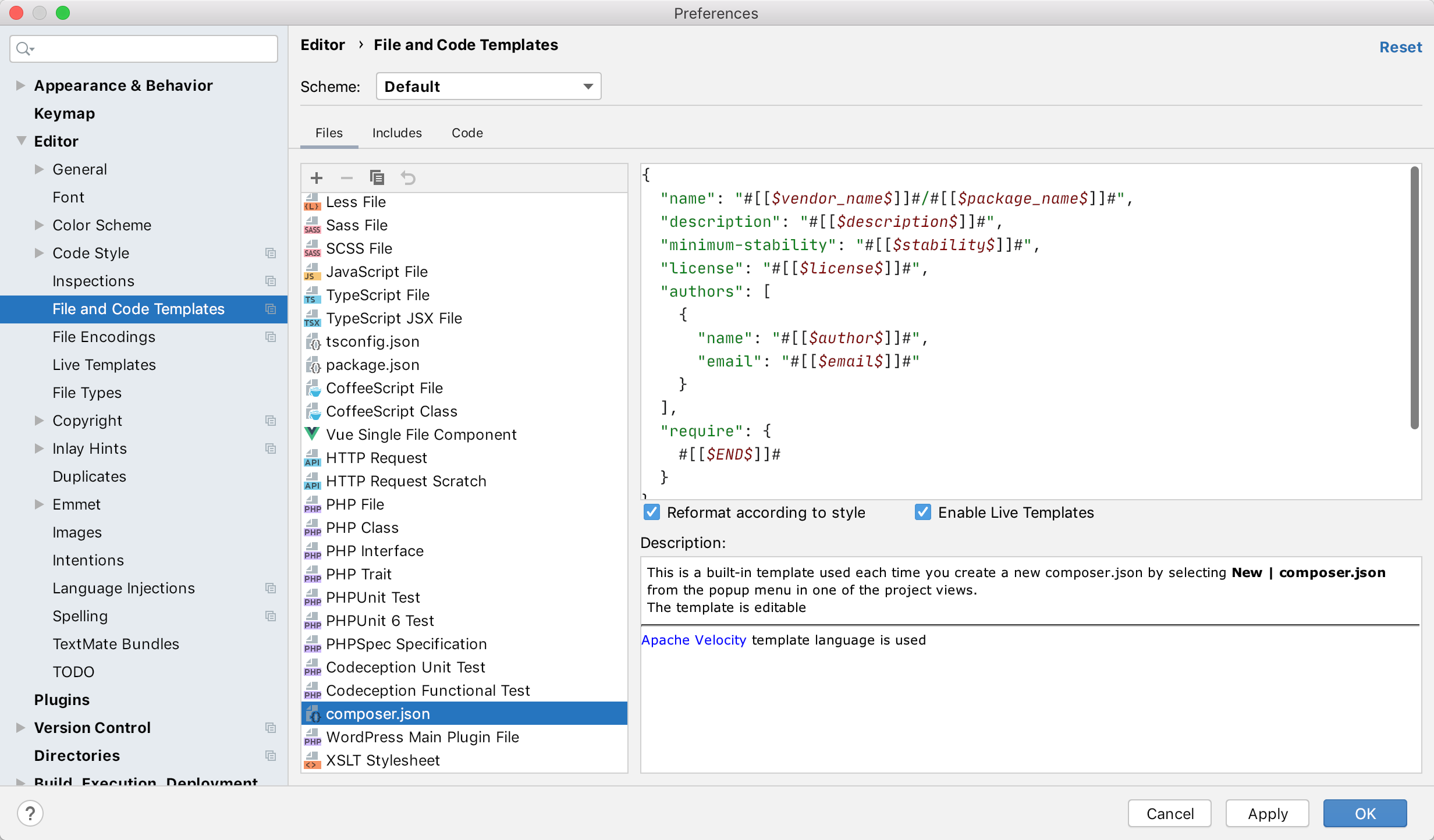Click the add new template icon
Viewport: 1434px width, 840px height.
point(317,178)
